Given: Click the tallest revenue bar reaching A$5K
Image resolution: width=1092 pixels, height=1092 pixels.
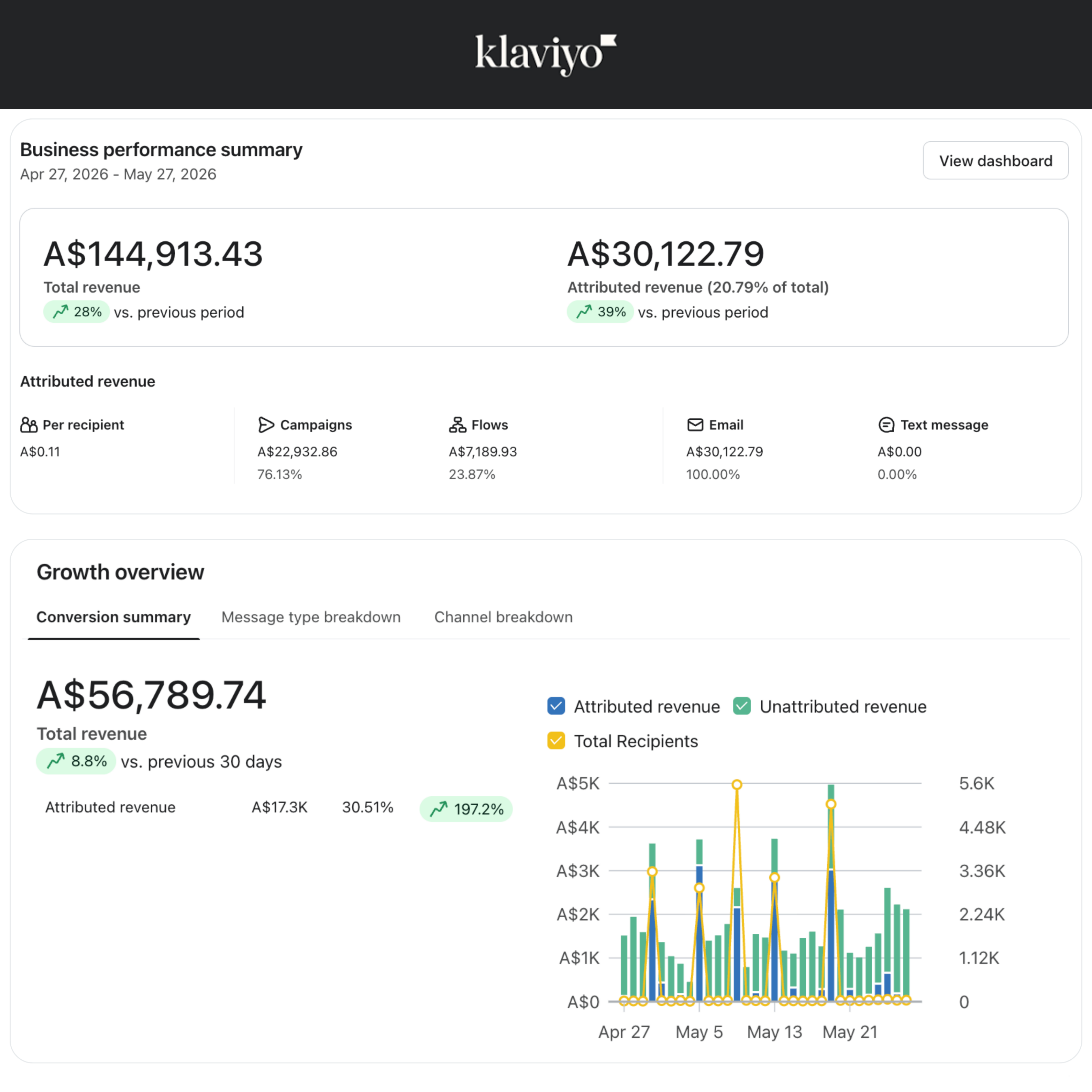Looking at the screenshot, I should pyautogui.click(x=831, y=892).
